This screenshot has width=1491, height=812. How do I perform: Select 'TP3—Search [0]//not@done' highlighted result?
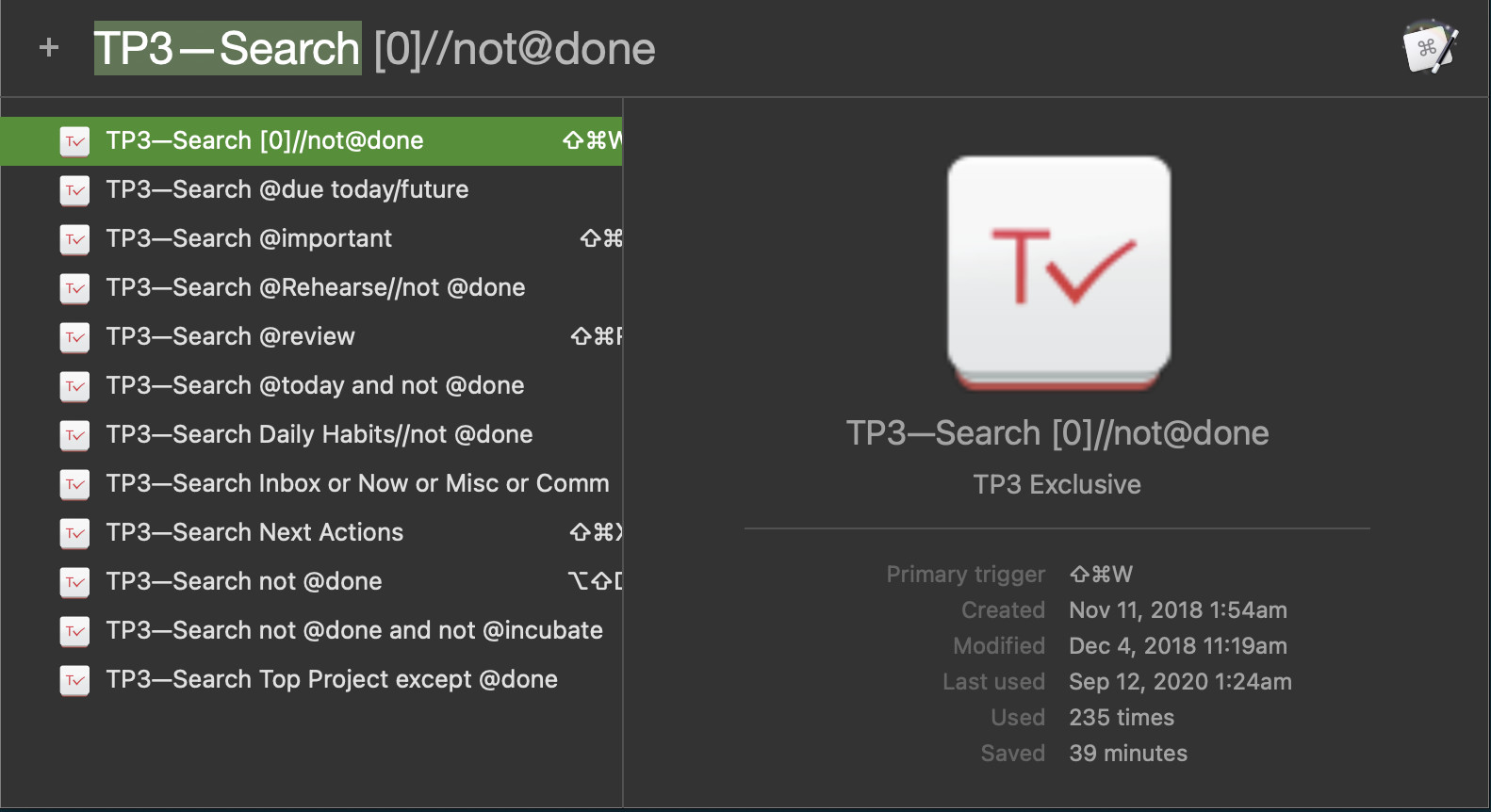(311, 141)
